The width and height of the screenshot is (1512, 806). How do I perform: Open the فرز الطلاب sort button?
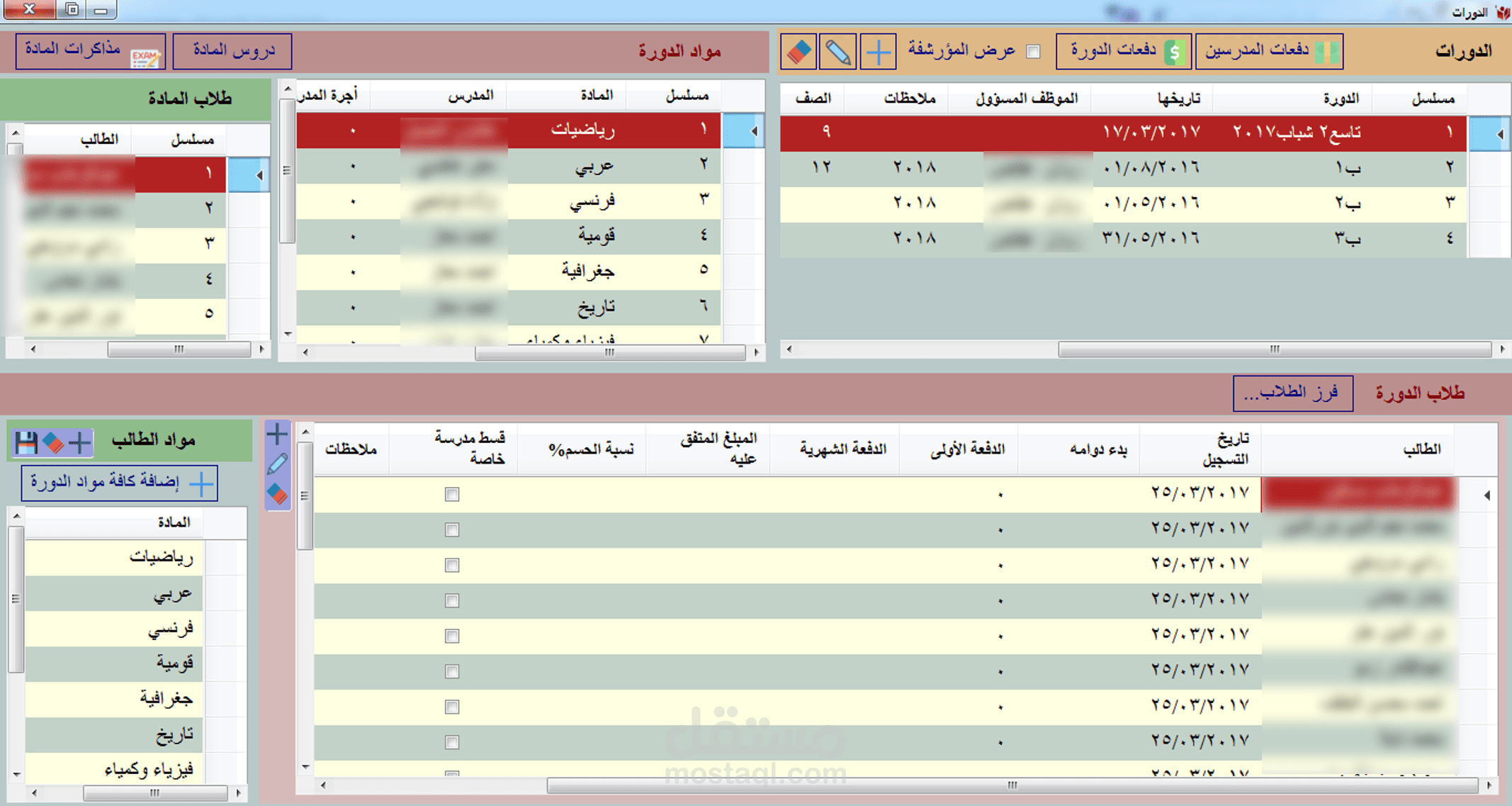pos(1292,393)
